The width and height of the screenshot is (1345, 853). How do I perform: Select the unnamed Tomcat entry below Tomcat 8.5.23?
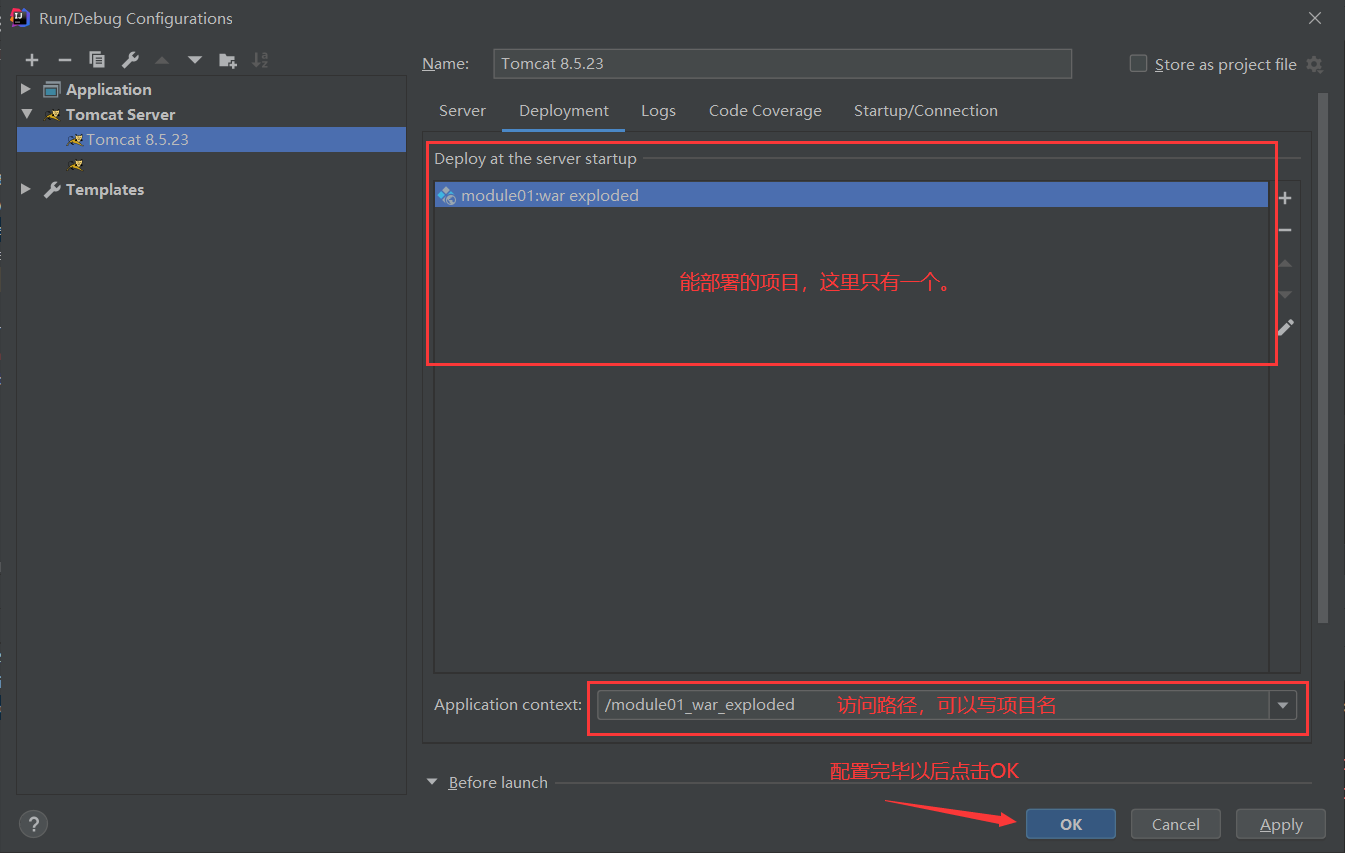(x=75, y=164)
